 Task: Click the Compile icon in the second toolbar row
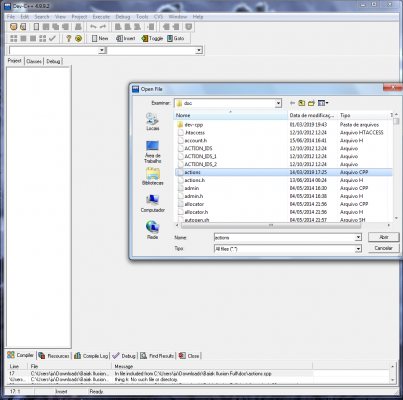[13, 38]
